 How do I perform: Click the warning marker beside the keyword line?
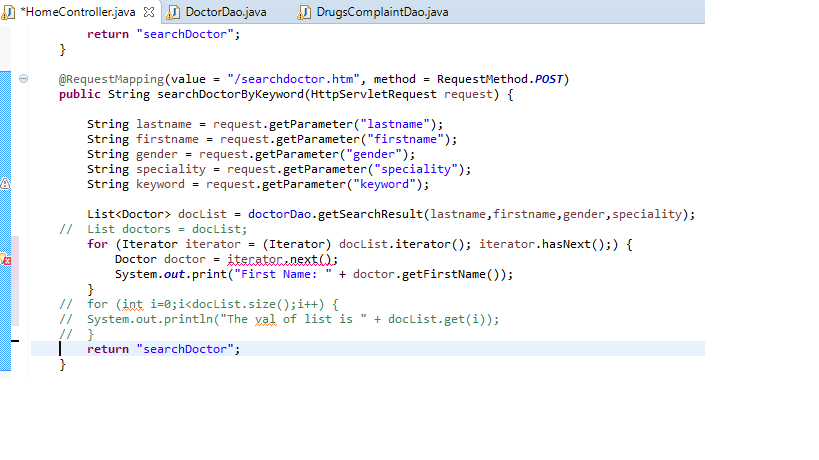click(5, 184)
